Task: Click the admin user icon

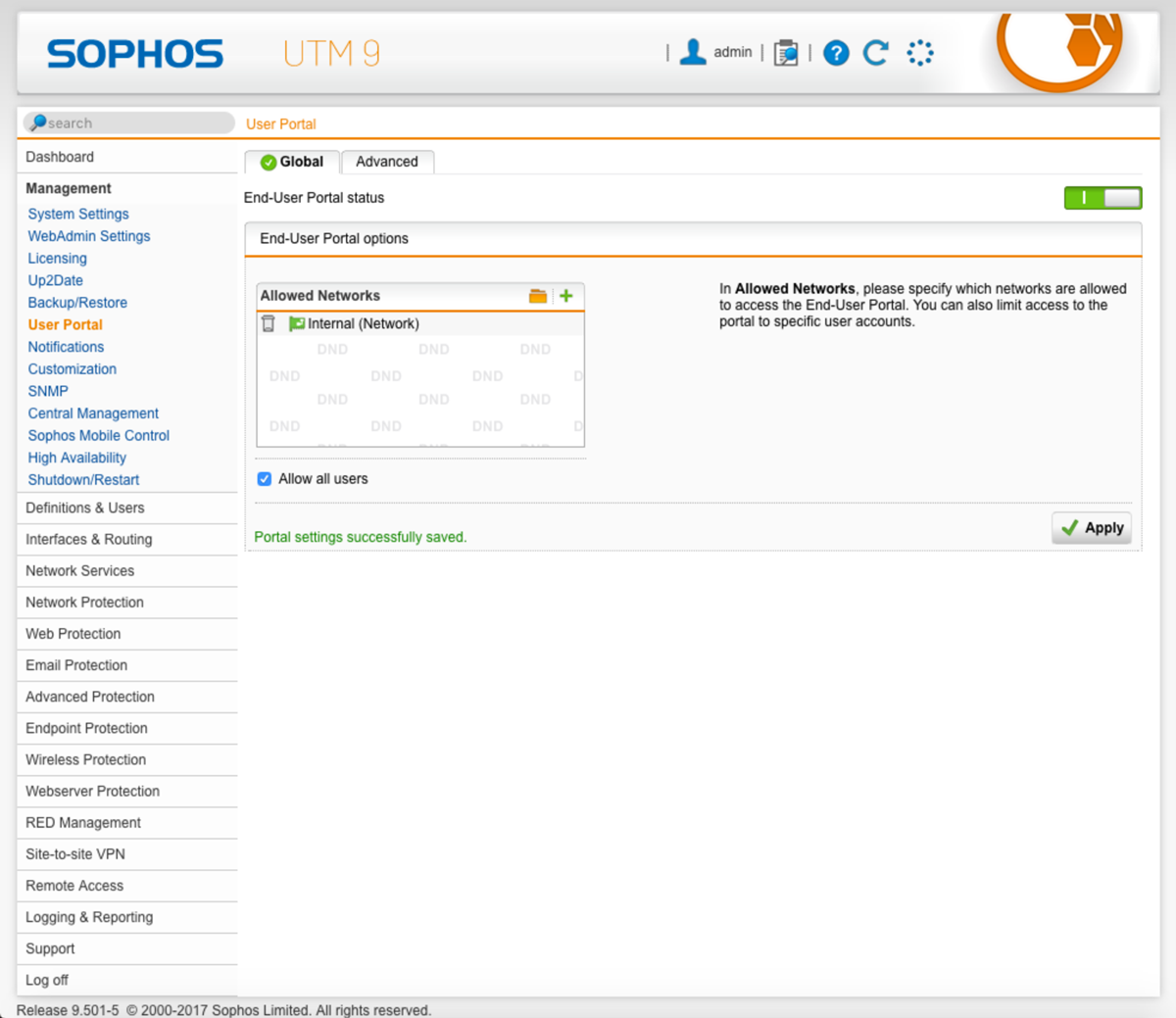Action: tap(693, 52)
